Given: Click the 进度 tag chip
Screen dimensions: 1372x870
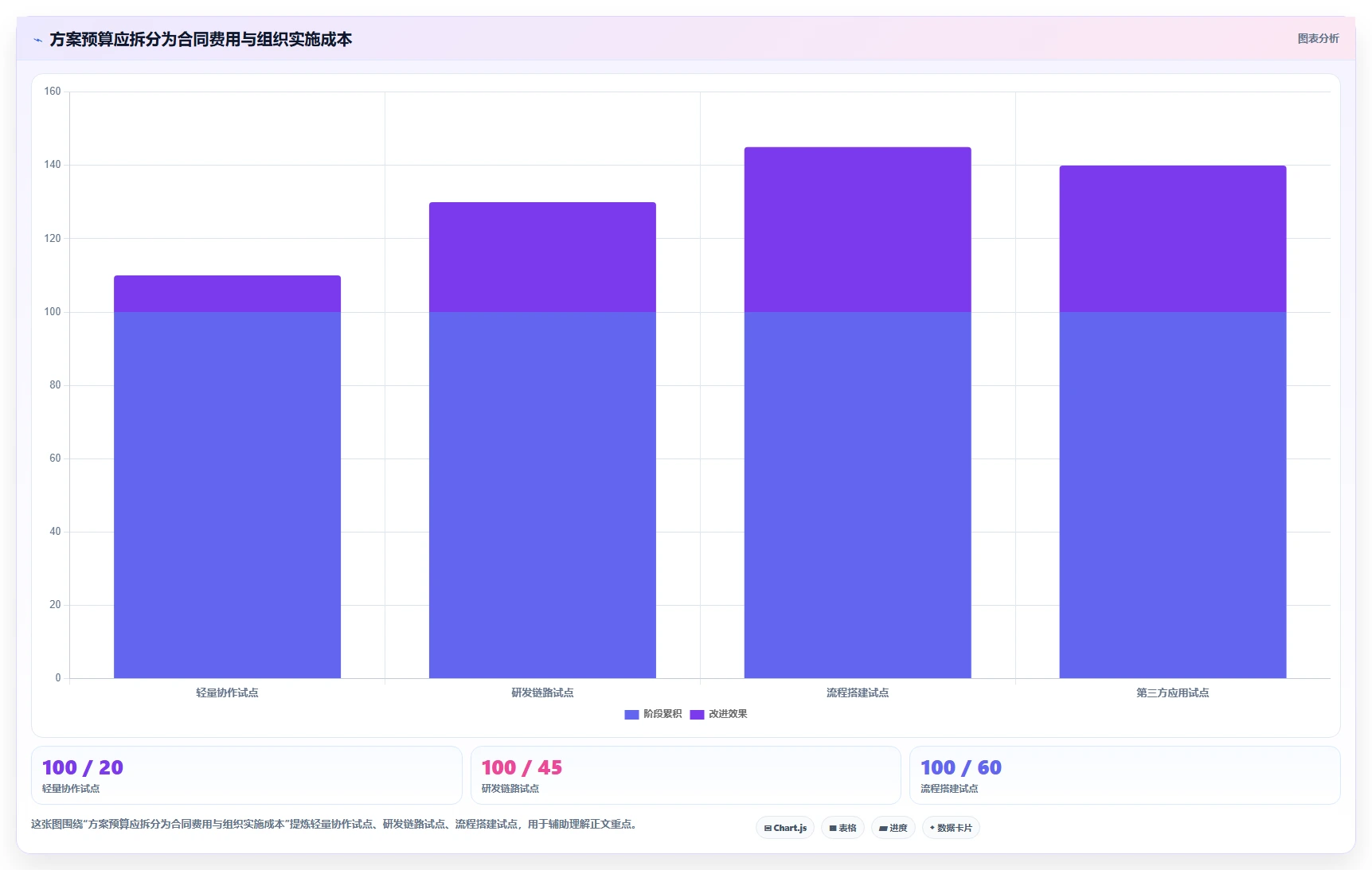Looking at the screenshot, I should (893, 828).
